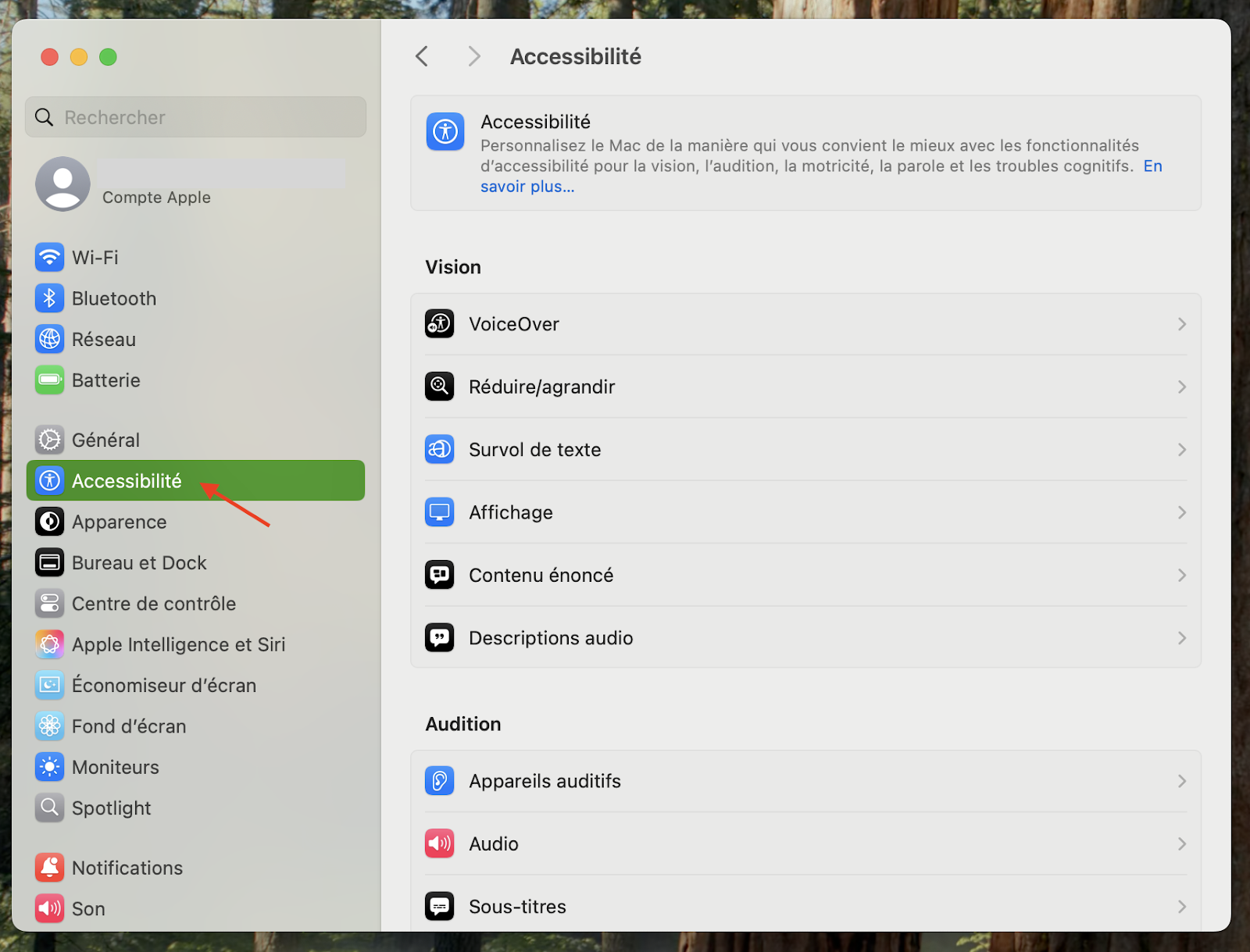Click the Réduire/agrandir magnifier icon
Screen dimensions: 1250x952
439,386
